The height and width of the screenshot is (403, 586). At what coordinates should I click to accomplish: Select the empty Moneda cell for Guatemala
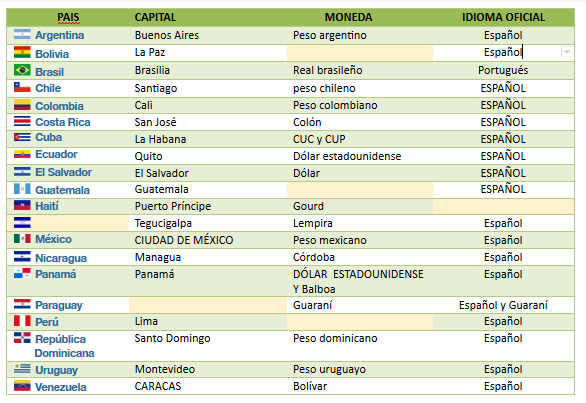pyautogui.click(x=360, y=190)
